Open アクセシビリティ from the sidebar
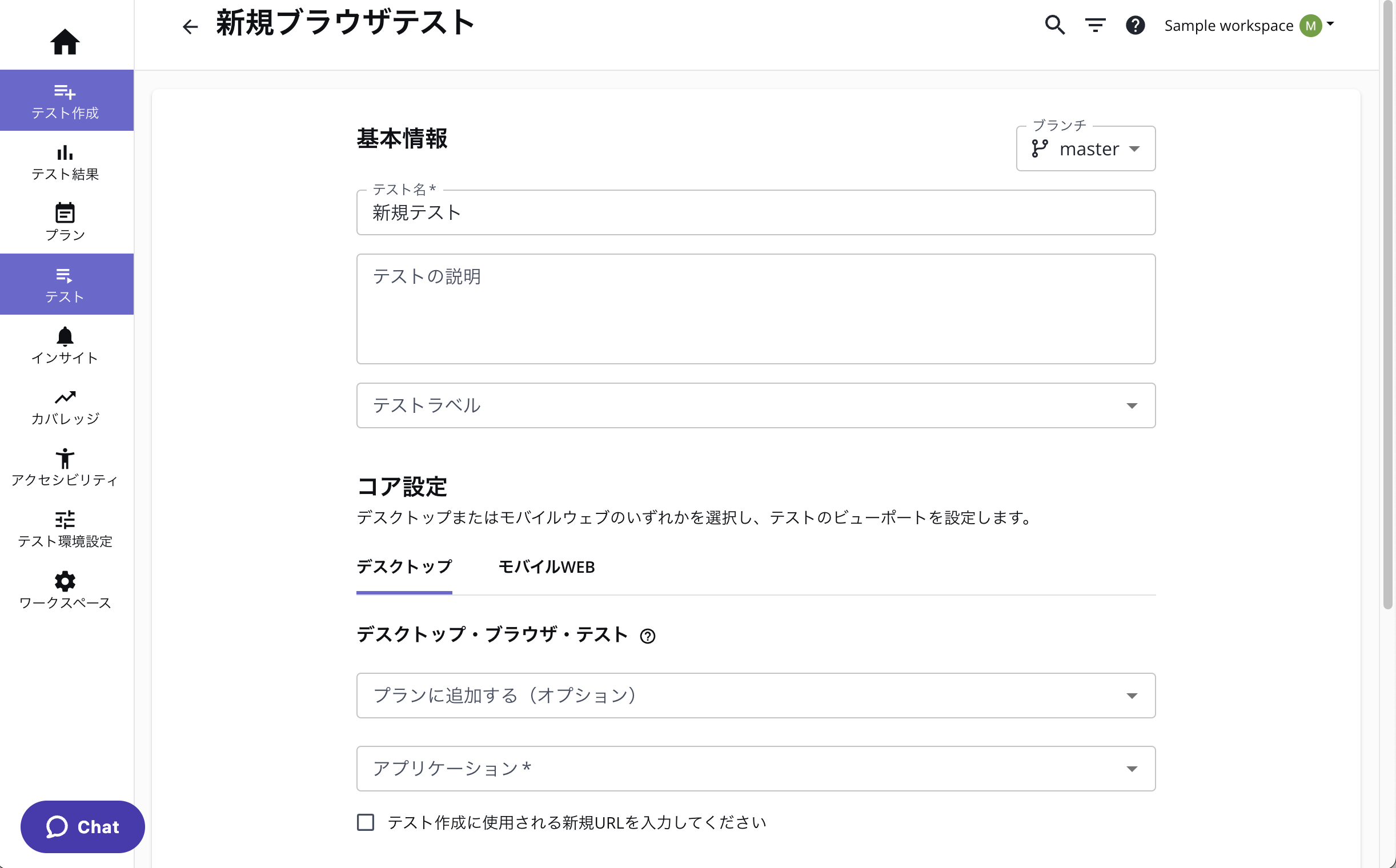This screenshot has width=1396, height=868. point(66,466)
